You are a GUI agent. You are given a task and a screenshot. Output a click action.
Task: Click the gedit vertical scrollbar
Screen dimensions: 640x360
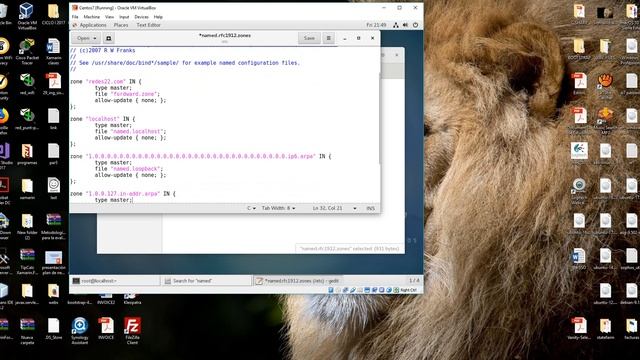click(x=380, y=118)
